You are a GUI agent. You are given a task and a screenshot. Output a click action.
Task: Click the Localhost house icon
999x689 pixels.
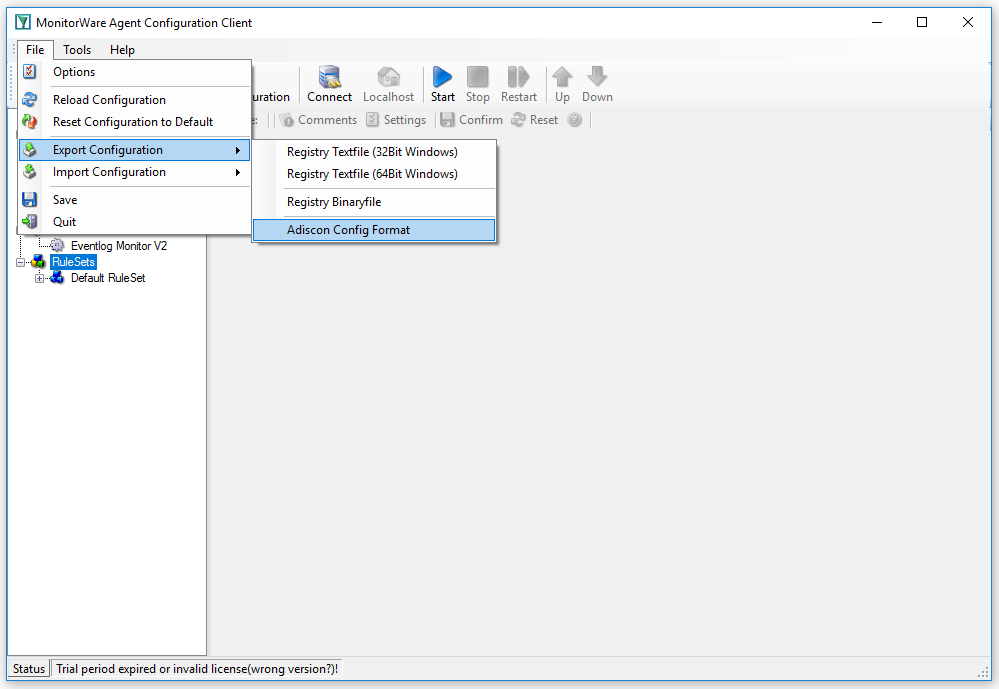(389, 76)
